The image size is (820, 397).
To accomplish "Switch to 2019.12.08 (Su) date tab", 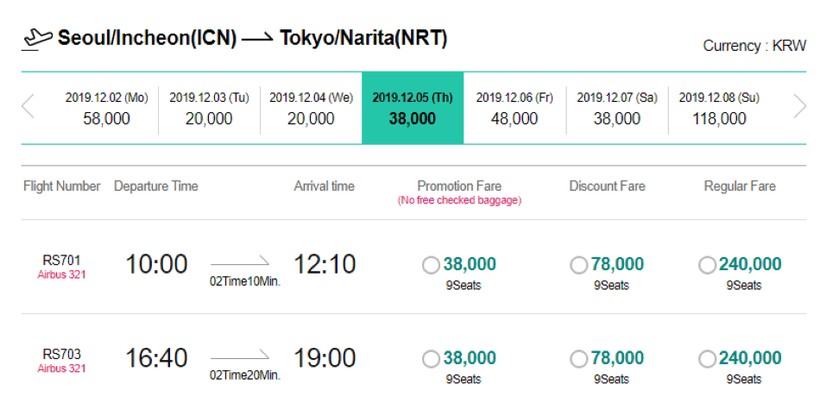I will tap(720, 108).
